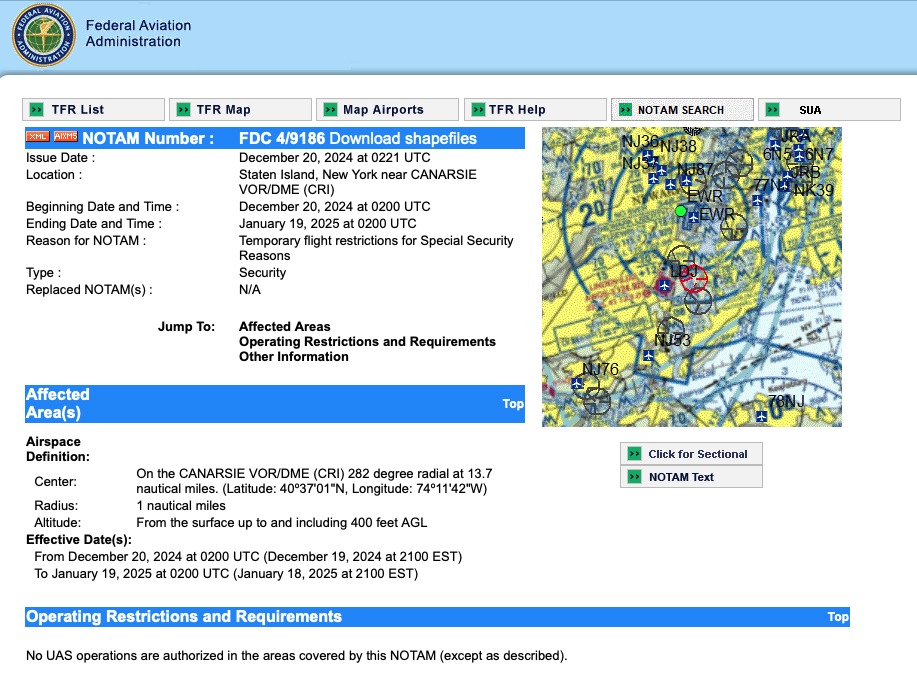The image size is (917, 675).
Task: Click the green arrow icon on TFR Map
Action: click(184, 109)
